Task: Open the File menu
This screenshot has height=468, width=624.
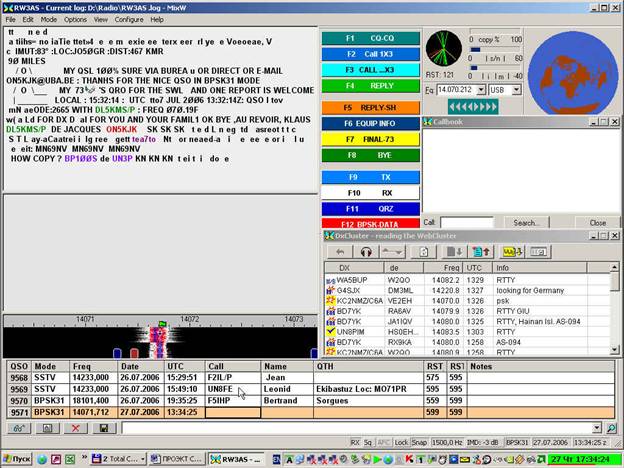Action: click(x=10, y=20)
